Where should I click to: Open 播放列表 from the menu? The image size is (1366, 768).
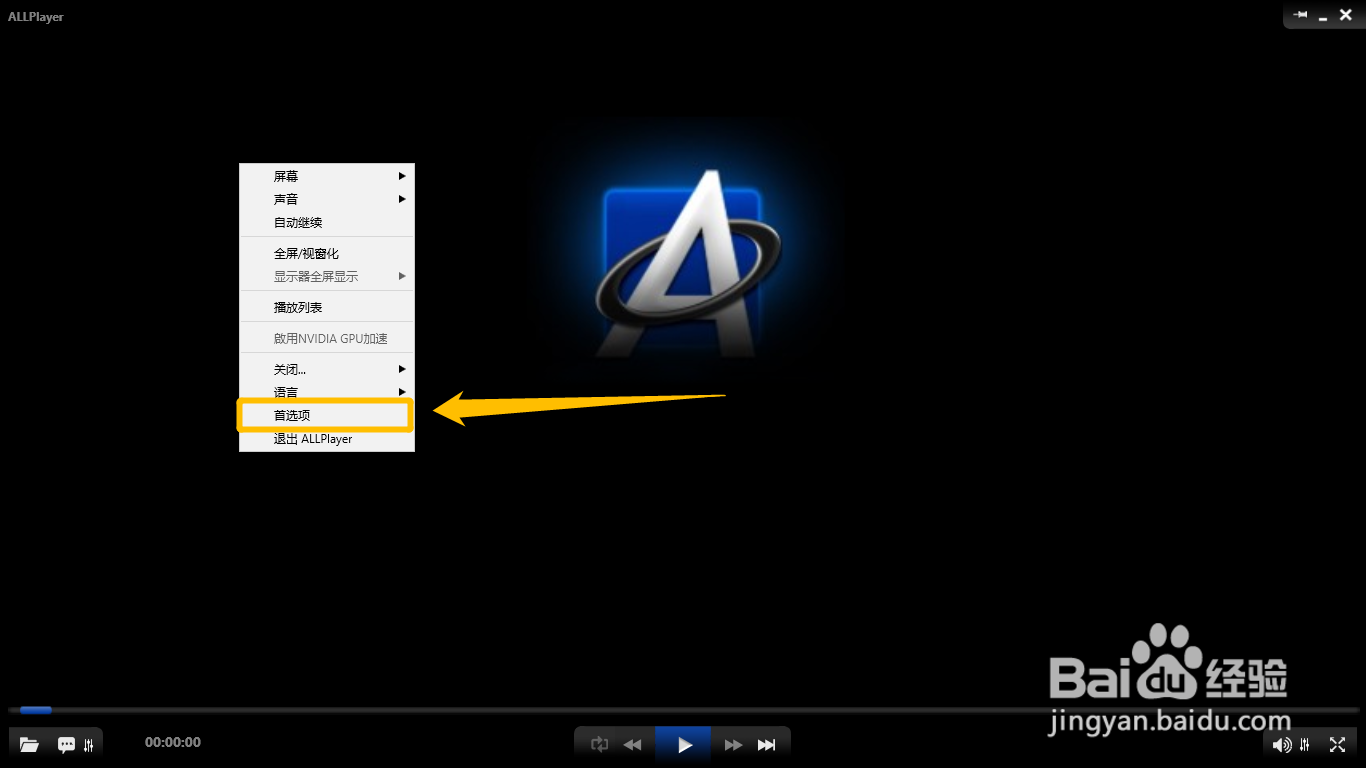point(327,307)
